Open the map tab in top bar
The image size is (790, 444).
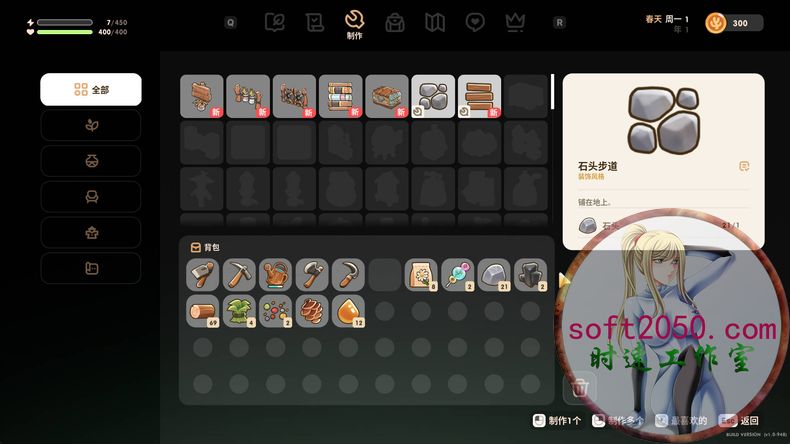435,22
